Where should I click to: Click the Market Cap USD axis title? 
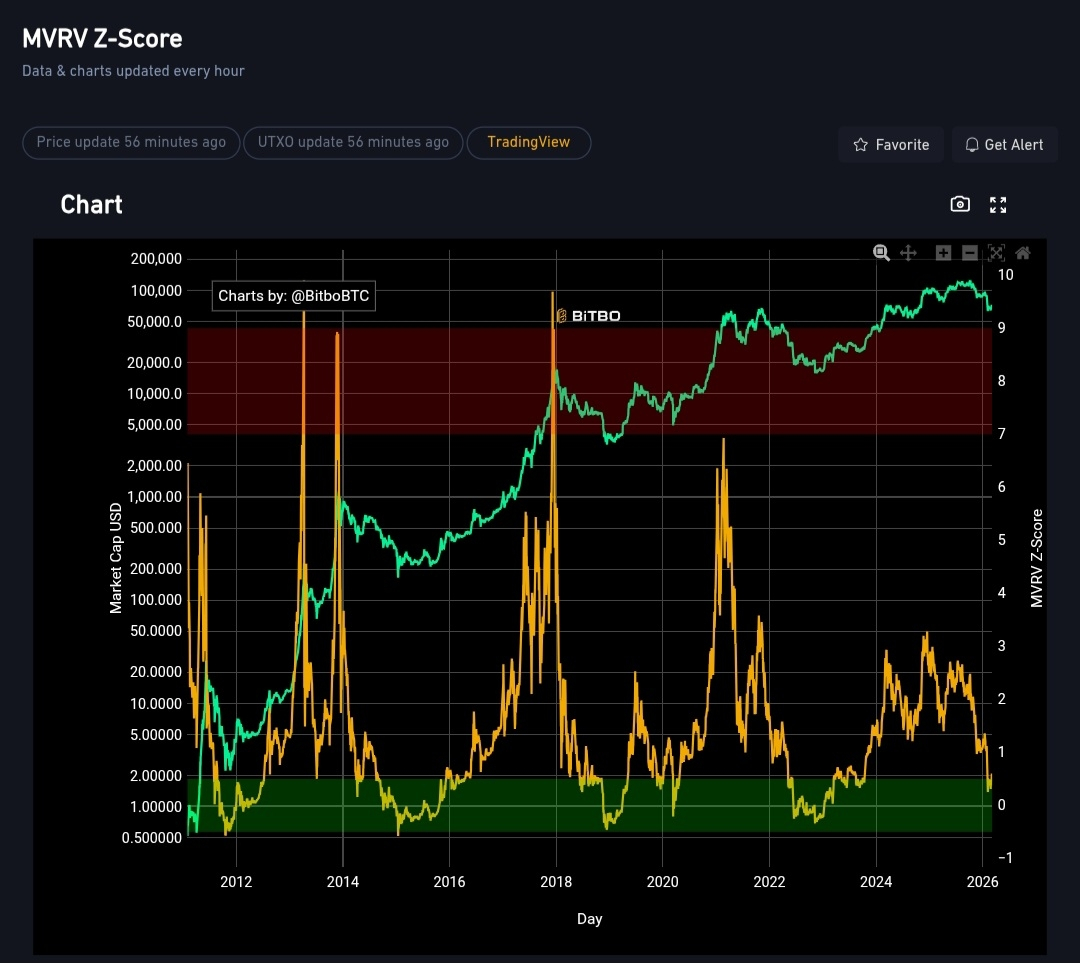click(x=116, y=558)
